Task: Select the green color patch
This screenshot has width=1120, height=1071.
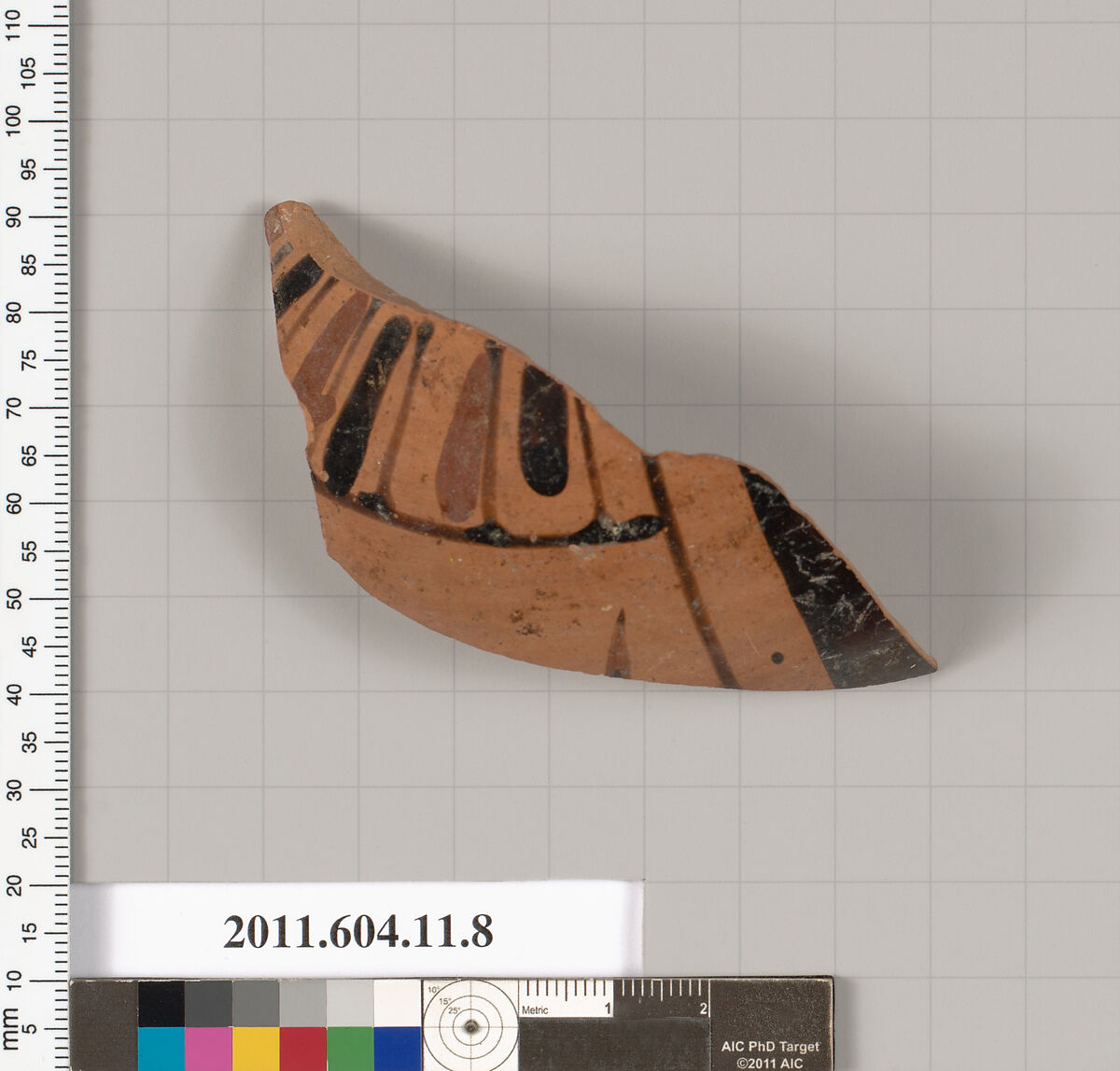Action: tap(350, 1048)
